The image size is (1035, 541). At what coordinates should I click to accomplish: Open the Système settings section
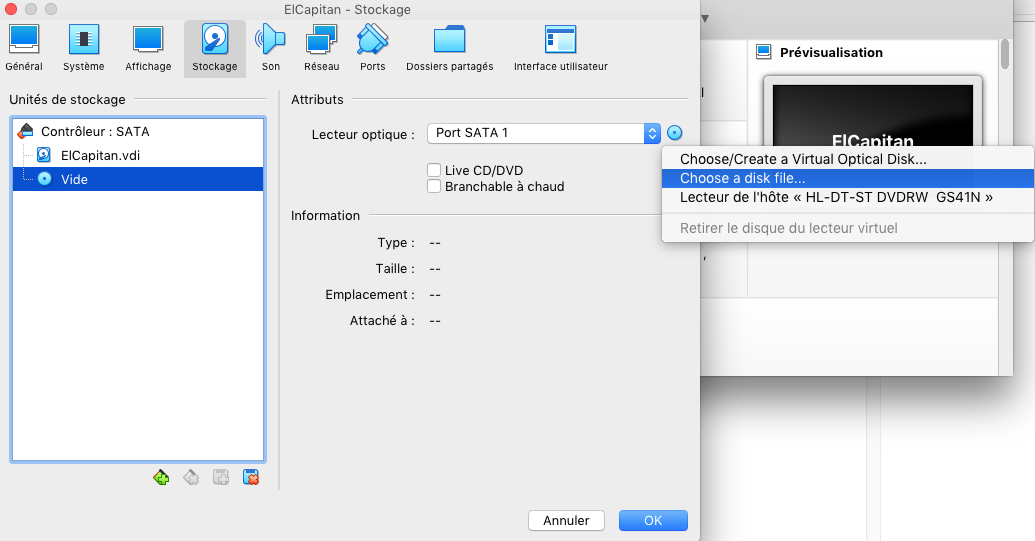pyautogui.click(x=84, y=48)
